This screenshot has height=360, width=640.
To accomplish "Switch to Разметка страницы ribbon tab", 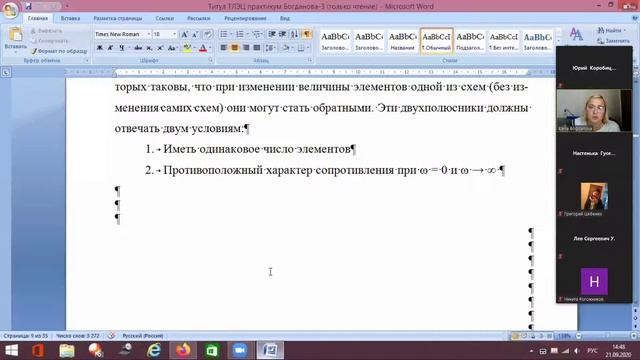I will [x=118, y=18].
